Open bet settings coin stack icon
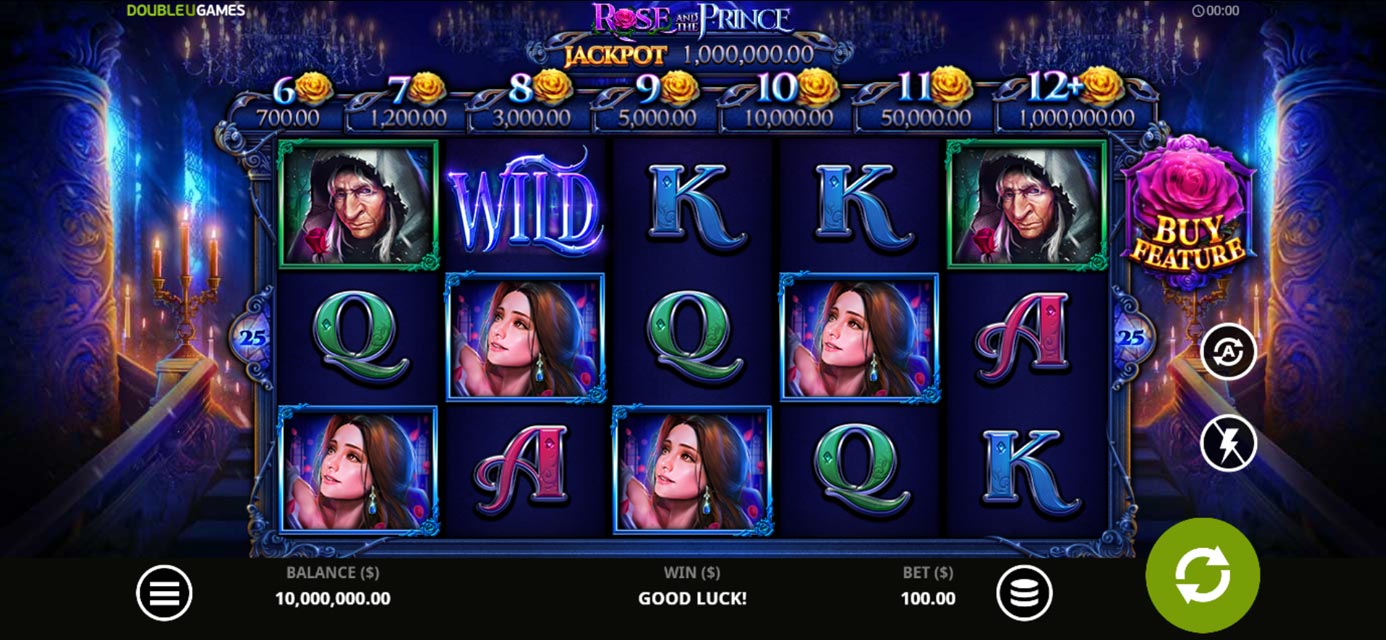1386x640 pixels. (1024, 594)
